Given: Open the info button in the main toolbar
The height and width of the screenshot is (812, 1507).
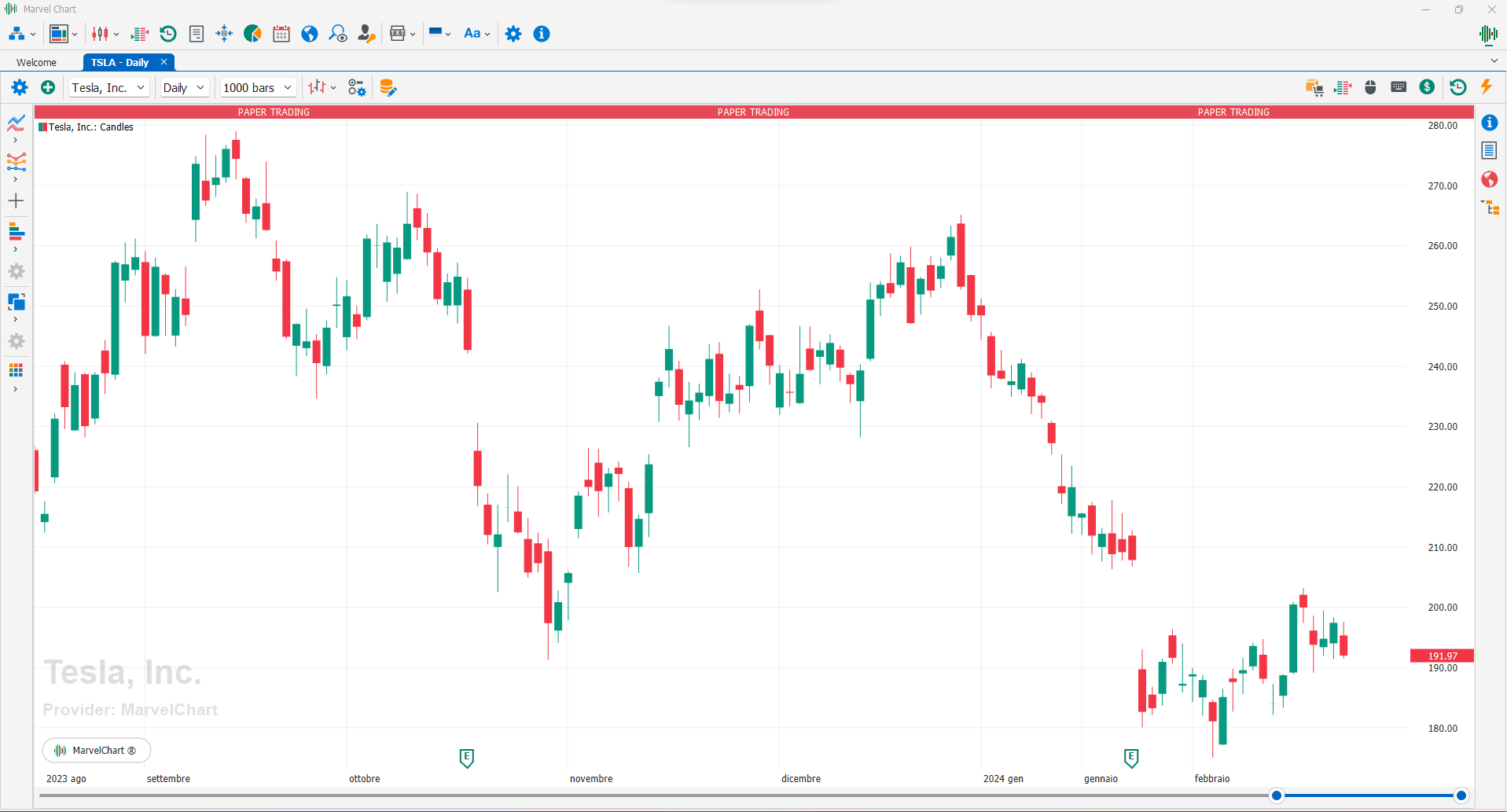Looking at the screenshot, I should [542, 34].
